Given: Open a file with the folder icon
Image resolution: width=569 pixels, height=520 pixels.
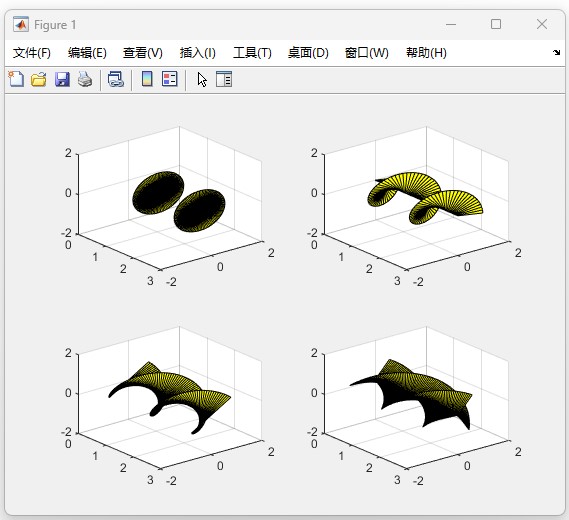Looking at the screenshot, I should 39,79.
